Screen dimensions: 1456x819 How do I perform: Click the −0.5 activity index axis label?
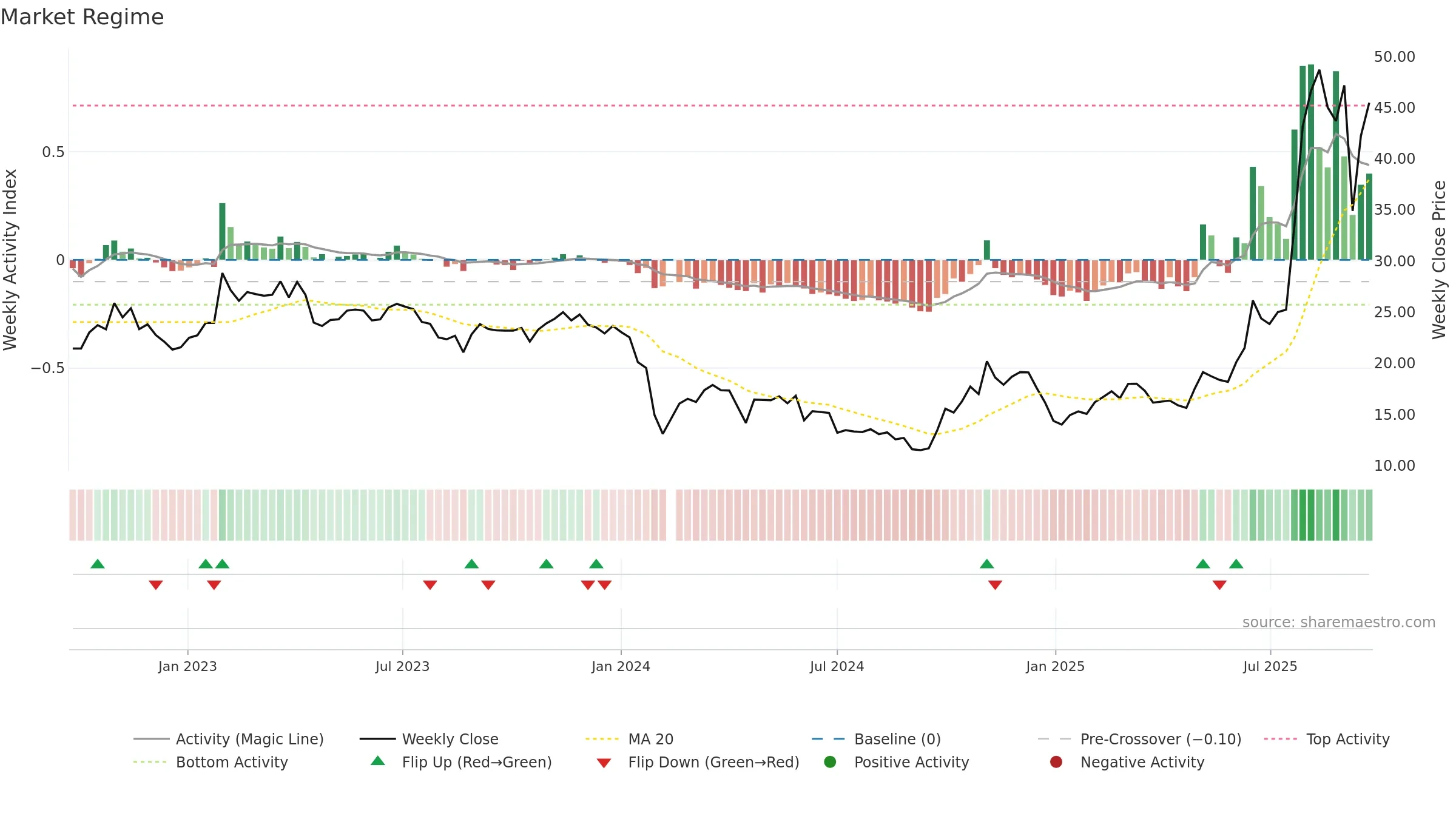(47, 368)
